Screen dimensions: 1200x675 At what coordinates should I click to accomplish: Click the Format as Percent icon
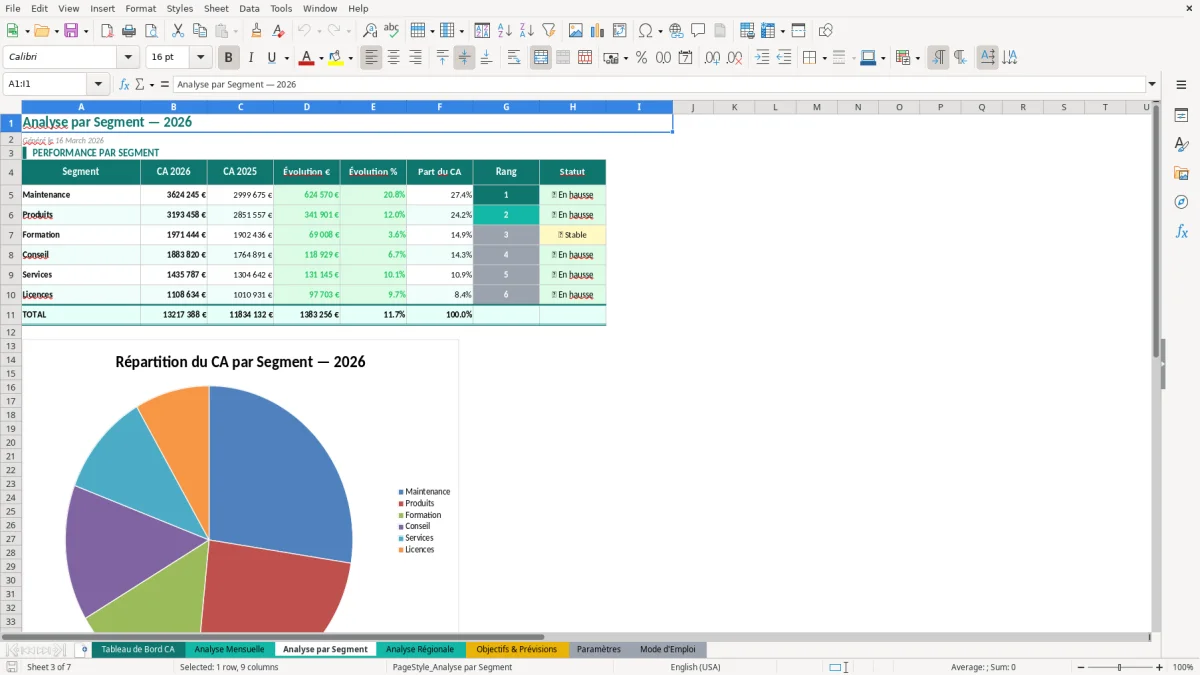pyautogui.click(x=641, y=58)
